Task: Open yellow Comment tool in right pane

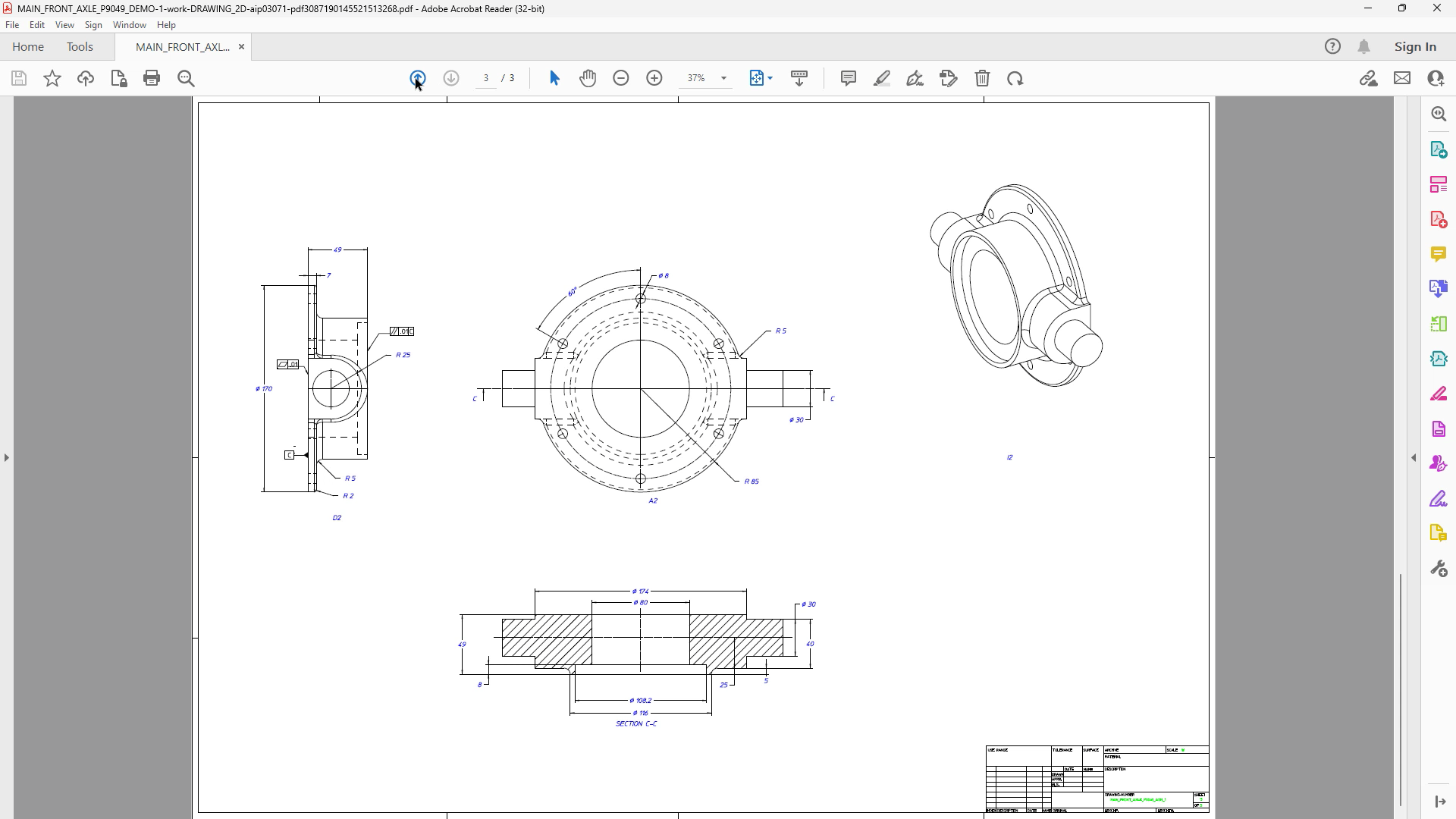Action: (x=1439, y=254)
